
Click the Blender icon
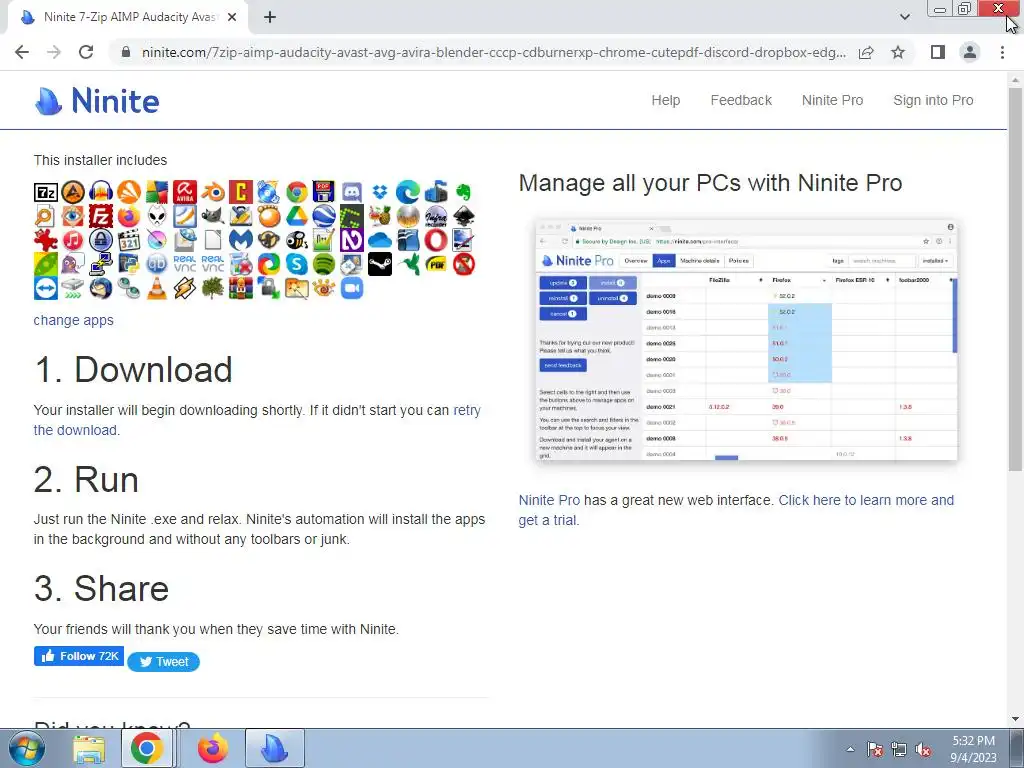pyautogui.click(x=213, y=192)
